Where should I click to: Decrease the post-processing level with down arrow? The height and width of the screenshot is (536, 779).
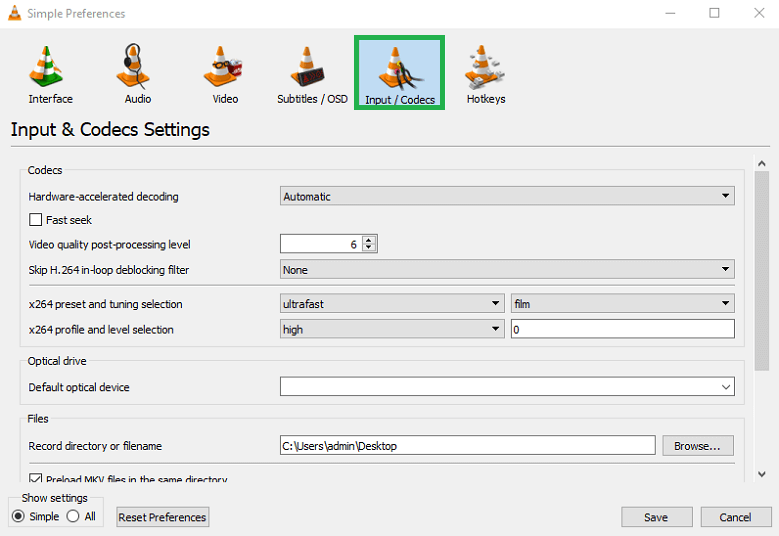(x=369, y=247)
